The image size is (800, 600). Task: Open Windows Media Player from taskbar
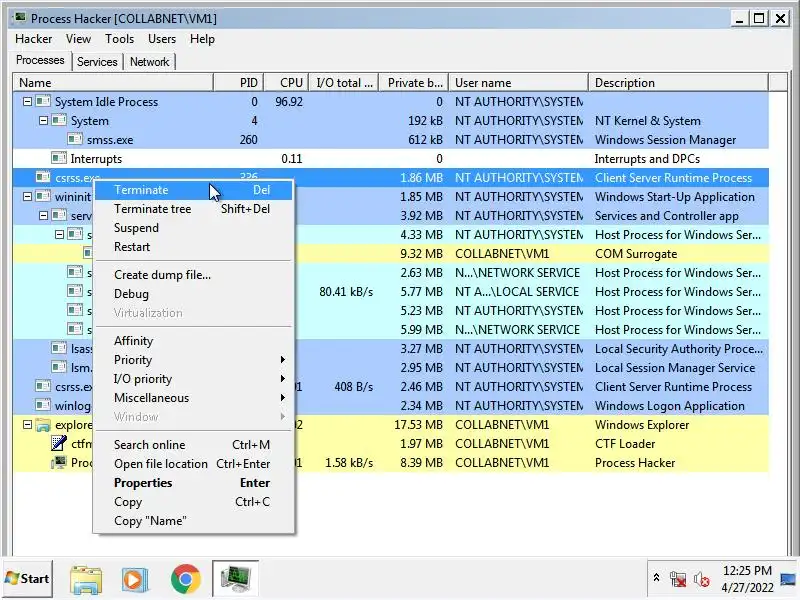[135, 579]
